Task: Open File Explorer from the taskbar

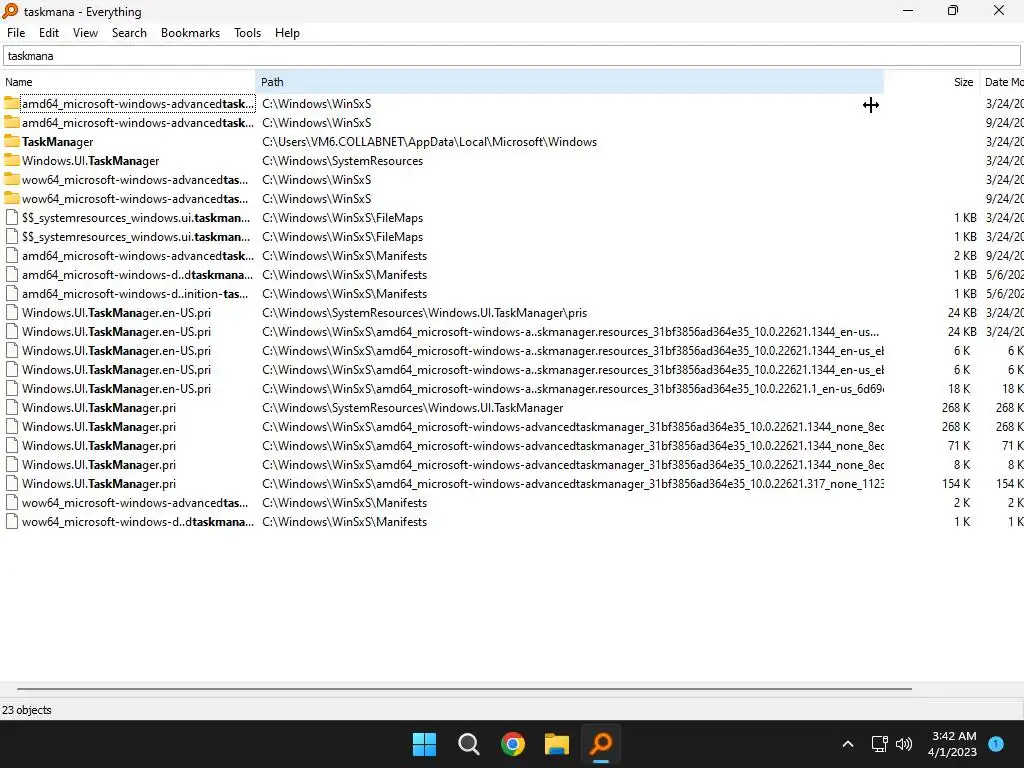Action: (x=557, y=744)
